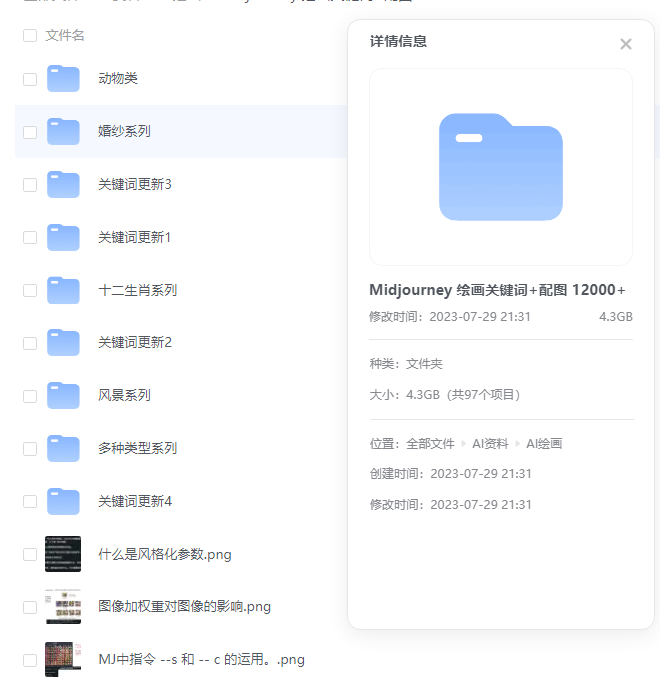Select file name 图像加权重对图像的影响.png

point(184,607)
